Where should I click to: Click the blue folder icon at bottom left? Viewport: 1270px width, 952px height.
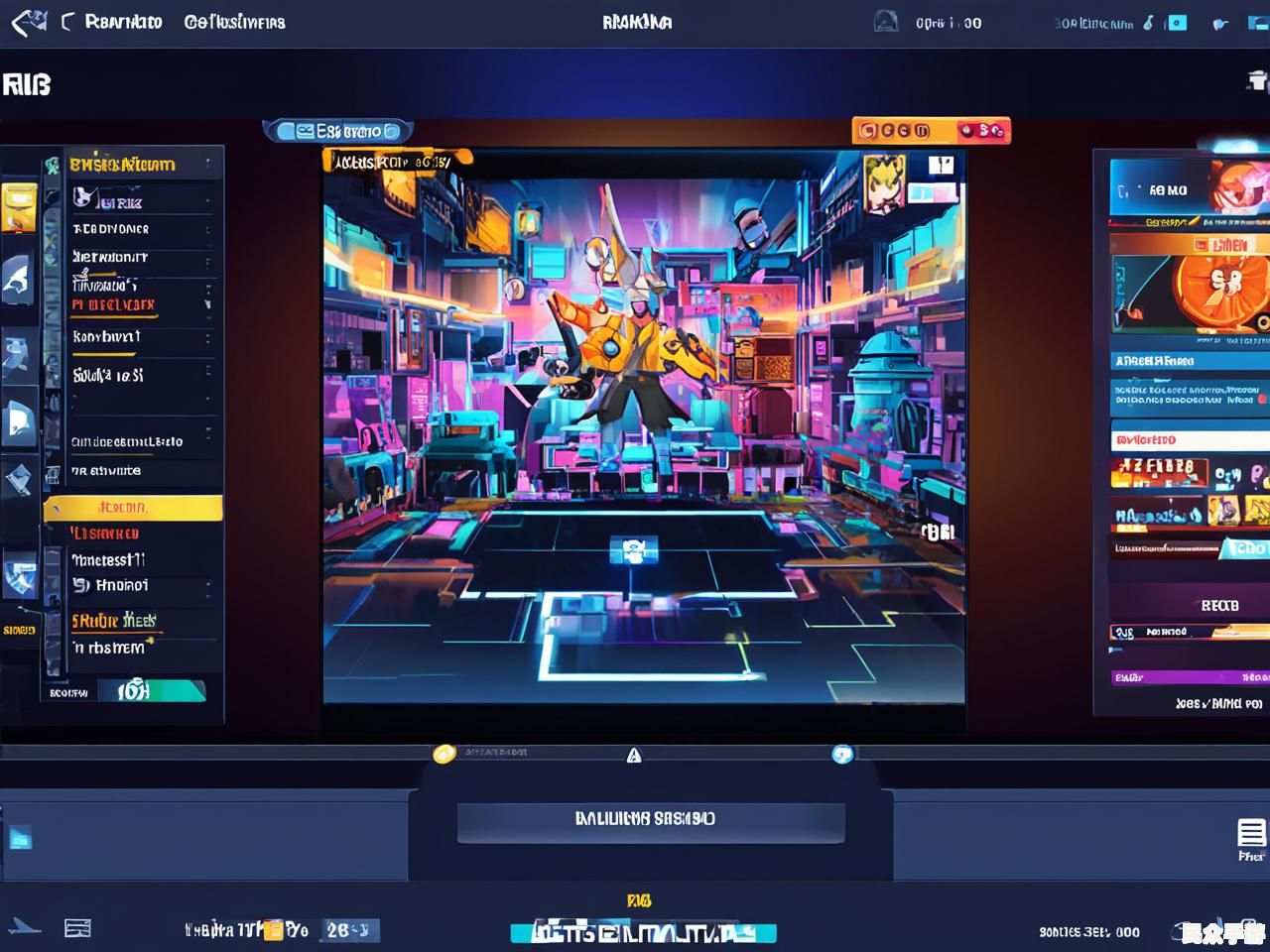point(20,838)
